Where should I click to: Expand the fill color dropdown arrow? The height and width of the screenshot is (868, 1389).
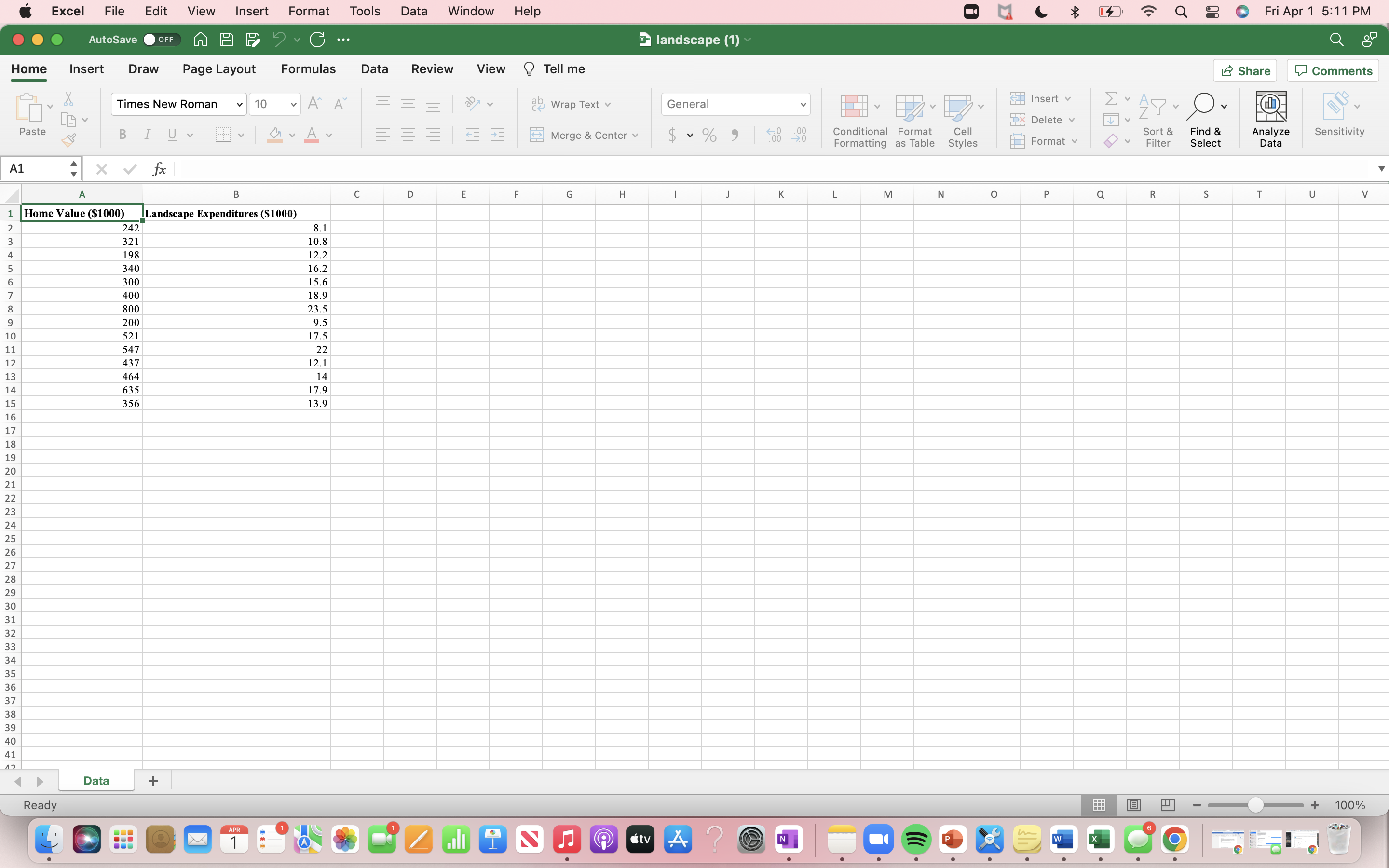[x=293, y=135]
